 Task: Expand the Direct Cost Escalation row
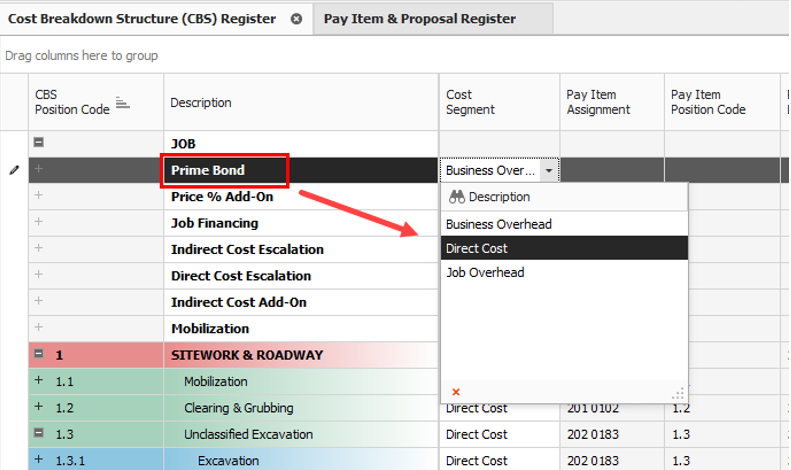[38, 274]
